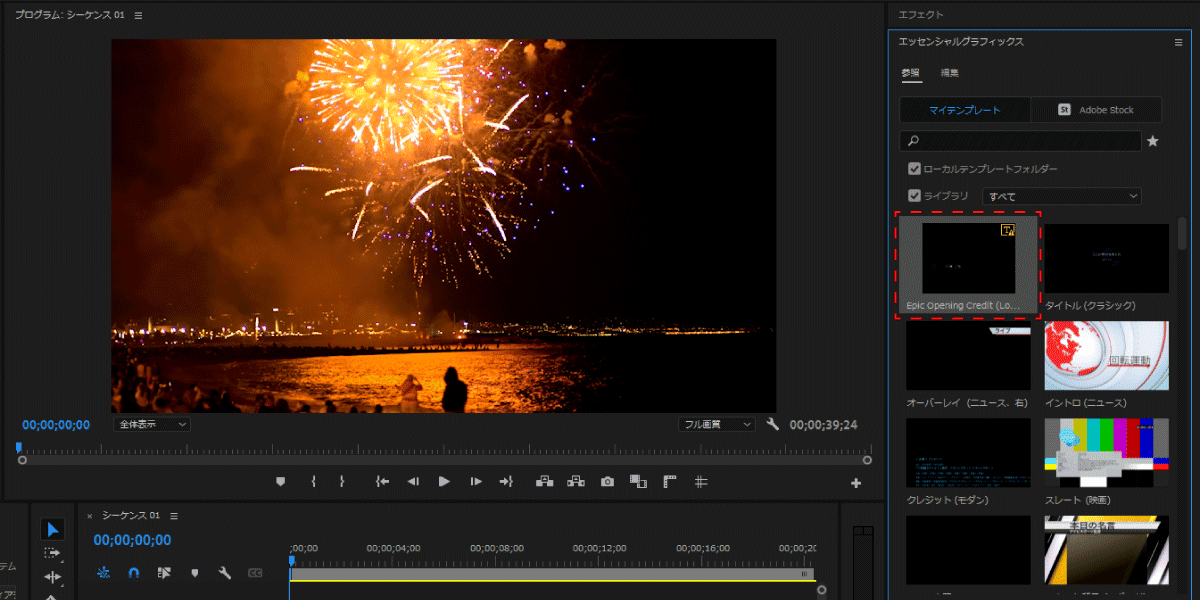Open Program monitor settings wrench

772,424
